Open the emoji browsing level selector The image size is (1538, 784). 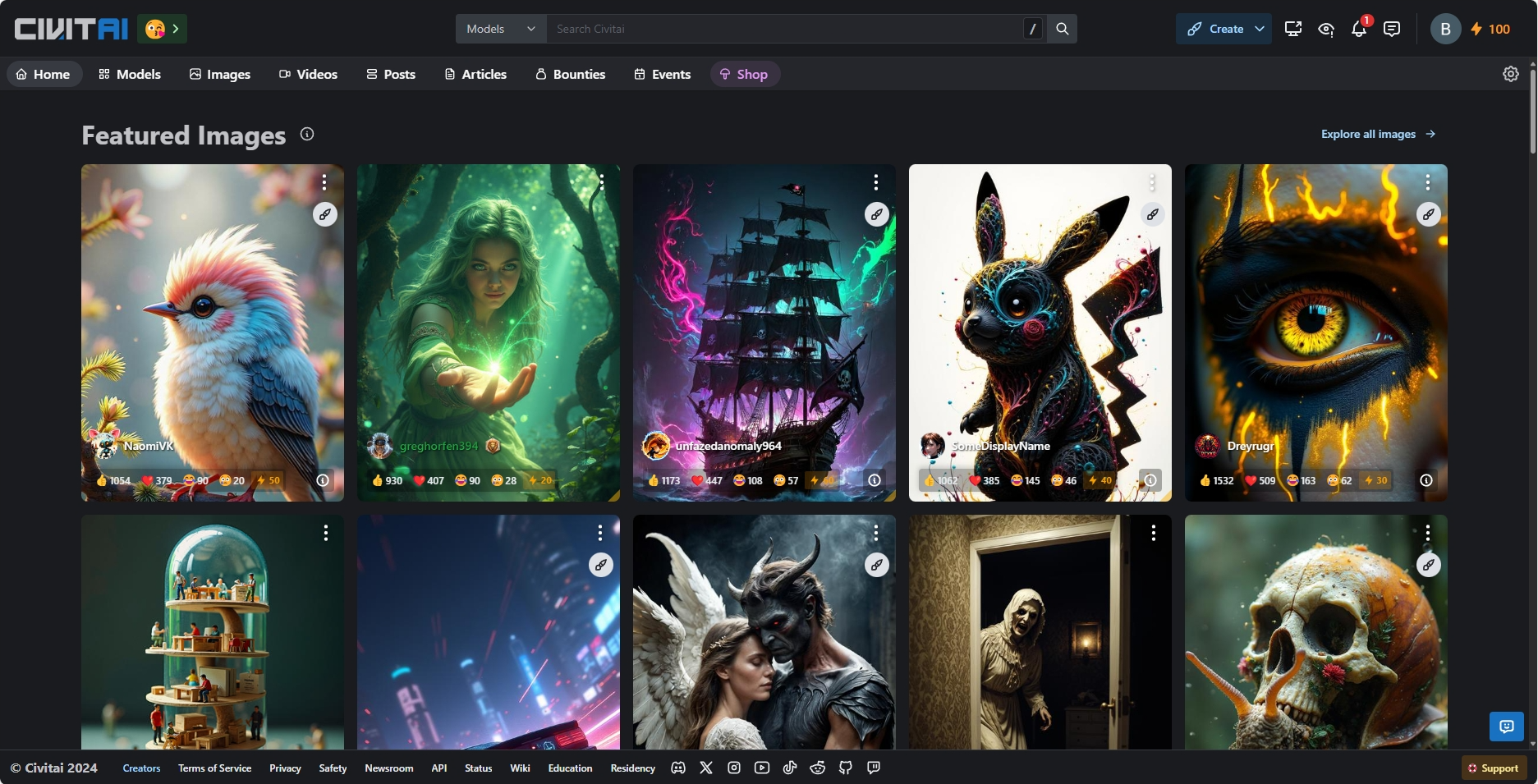163,29
